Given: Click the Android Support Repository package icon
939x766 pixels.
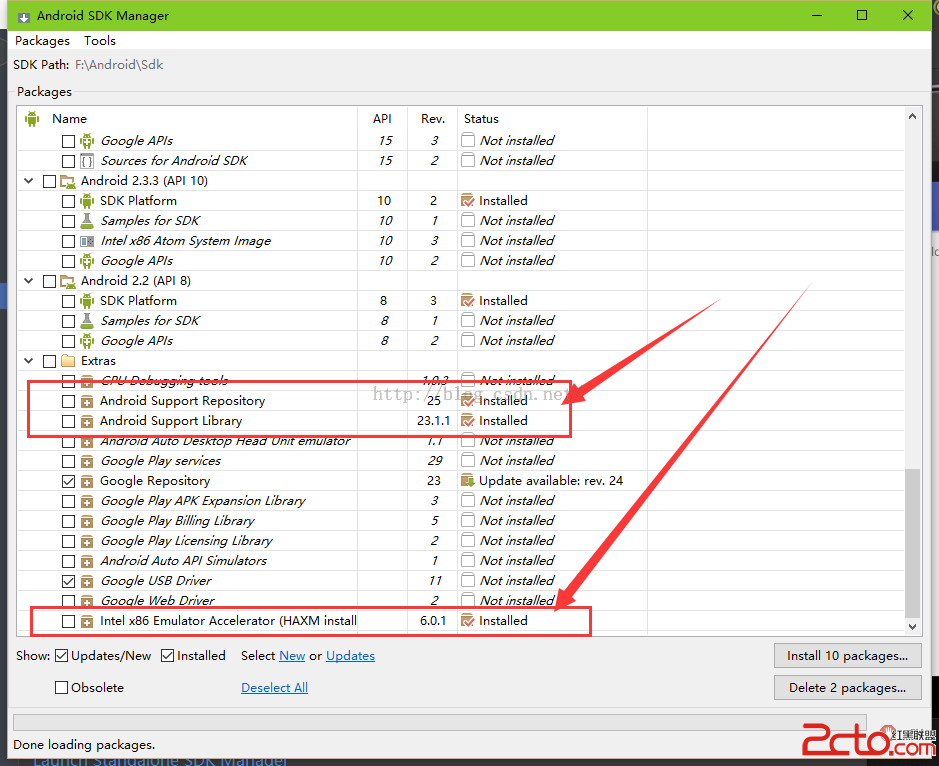Looking at the screenshot, I should 87,401.
